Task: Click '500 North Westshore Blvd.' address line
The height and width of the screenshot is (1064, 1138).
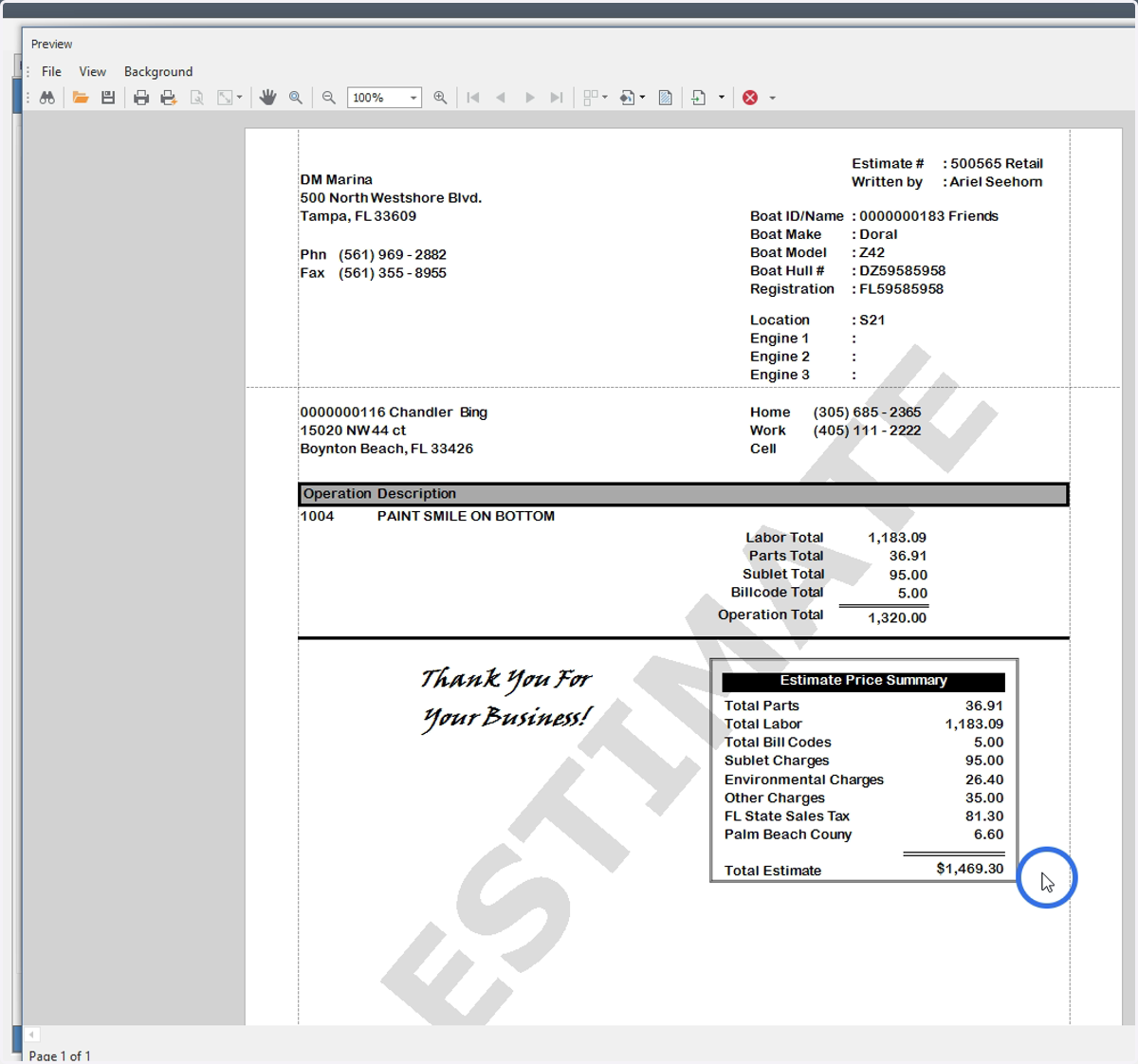Action: tap(391, 198)
